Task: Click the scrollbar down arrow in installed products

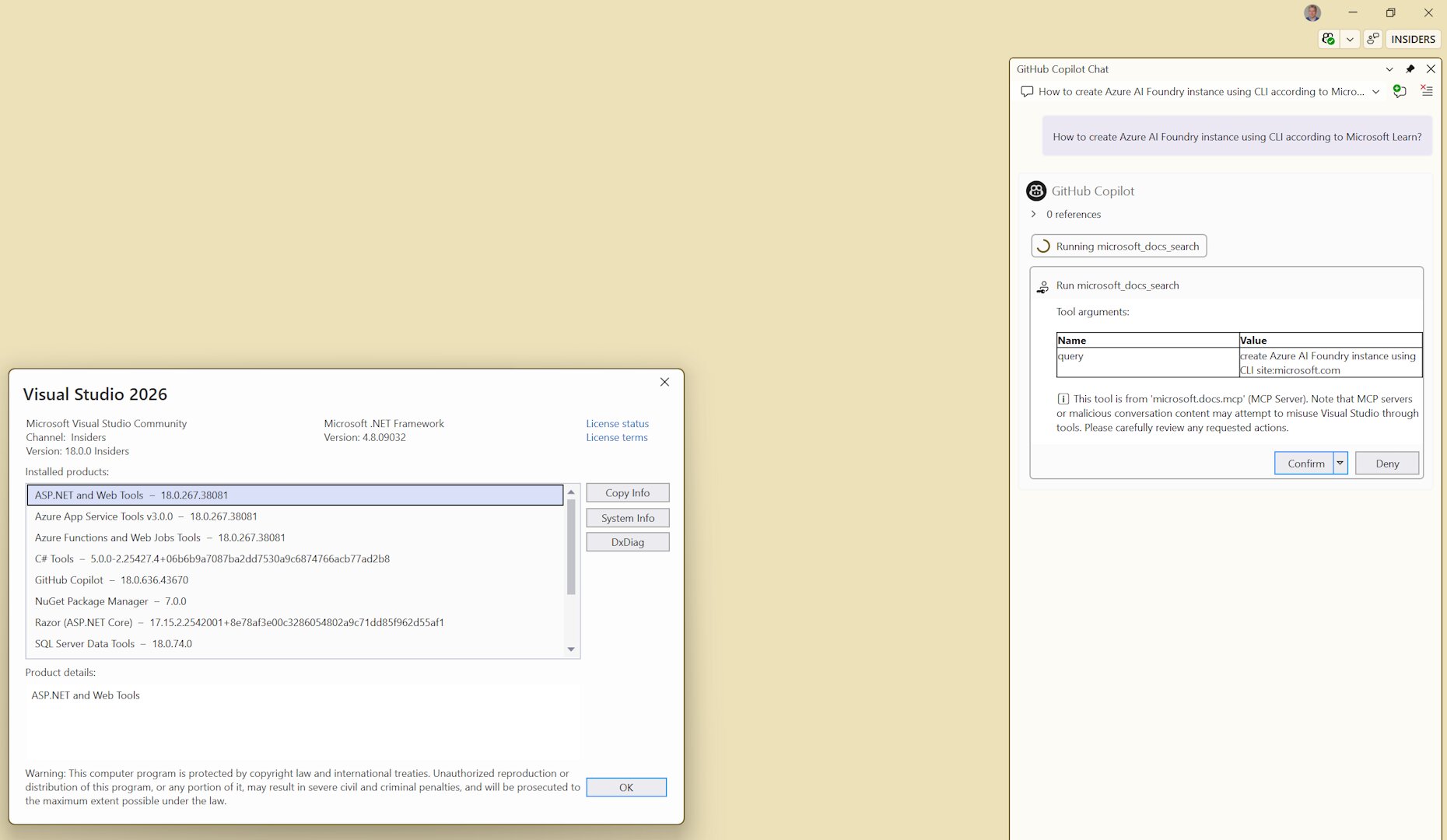Action: [570, 649]
